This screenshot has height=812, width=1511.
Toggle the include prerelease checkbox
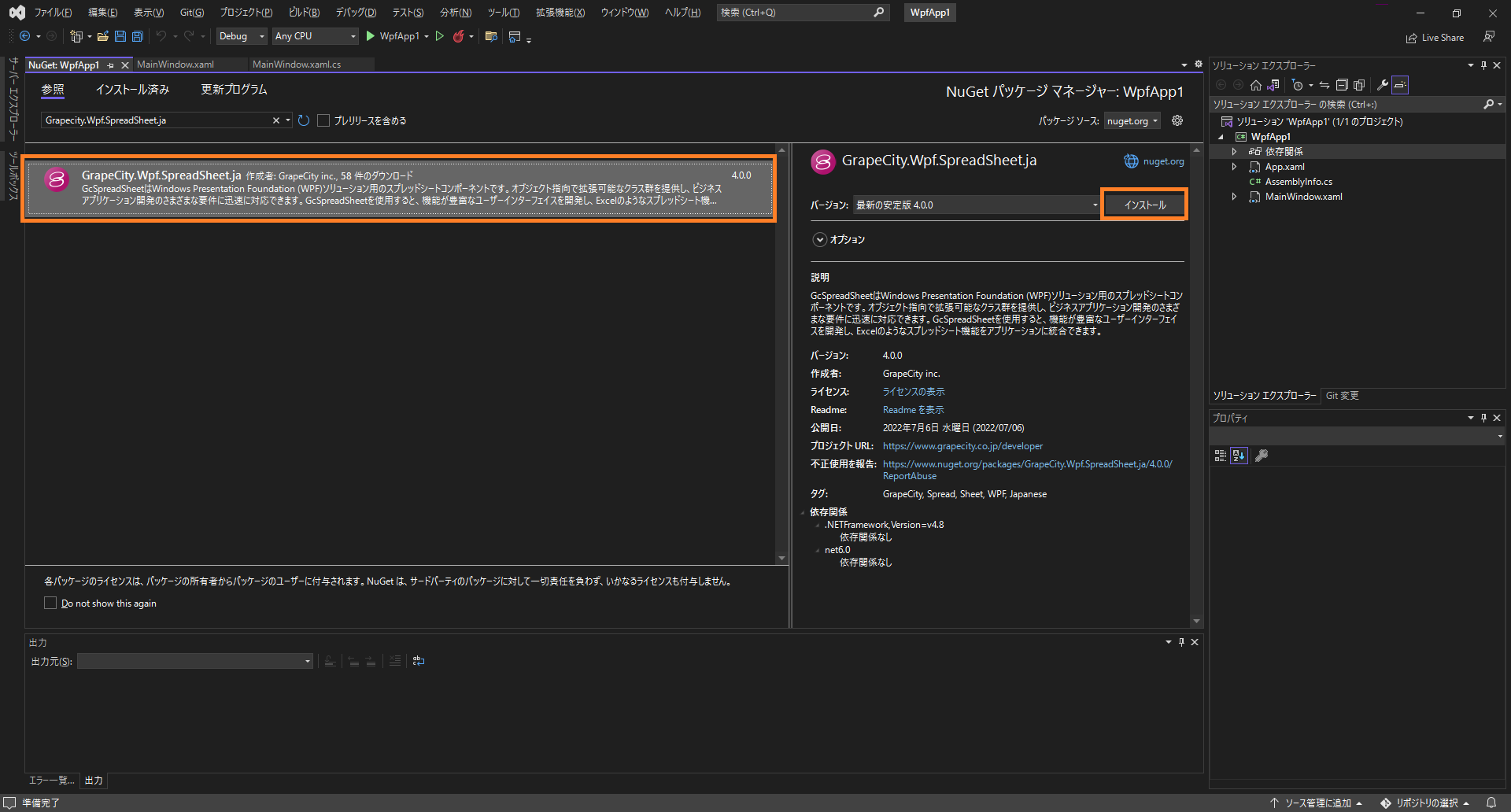click(323, 120)
